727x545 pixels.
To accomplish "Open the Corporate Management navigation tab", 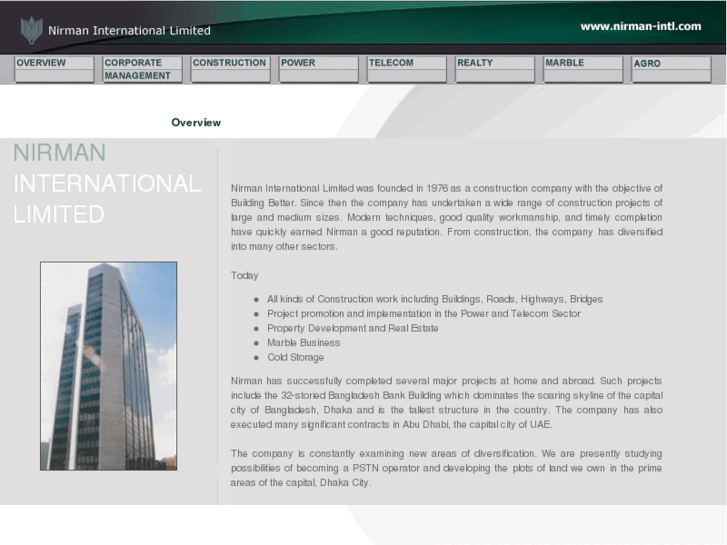I will click(142, 70).
